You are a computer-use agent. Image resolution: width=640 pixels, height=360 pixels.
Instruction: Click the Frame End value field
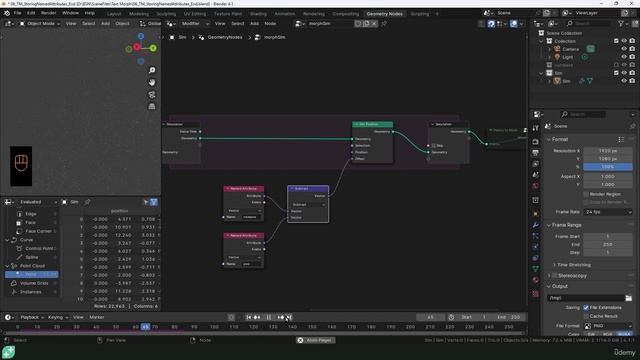[608, 244]
